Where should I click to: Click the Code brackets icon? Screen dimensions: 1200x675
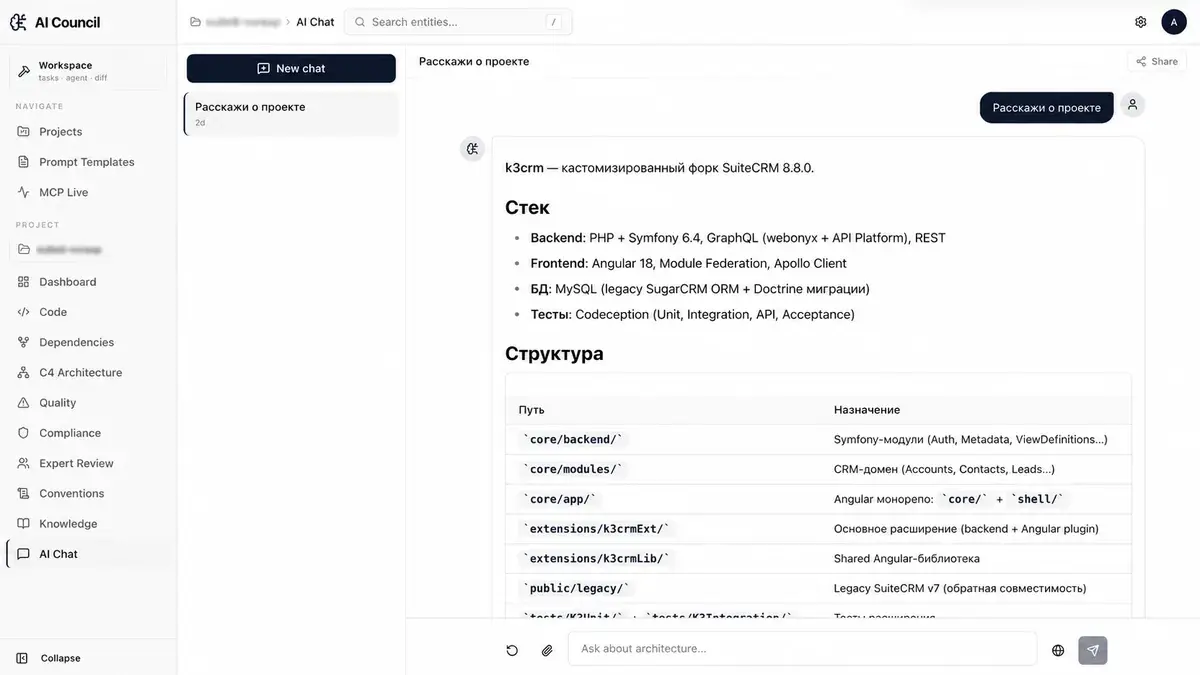(24, 312)
